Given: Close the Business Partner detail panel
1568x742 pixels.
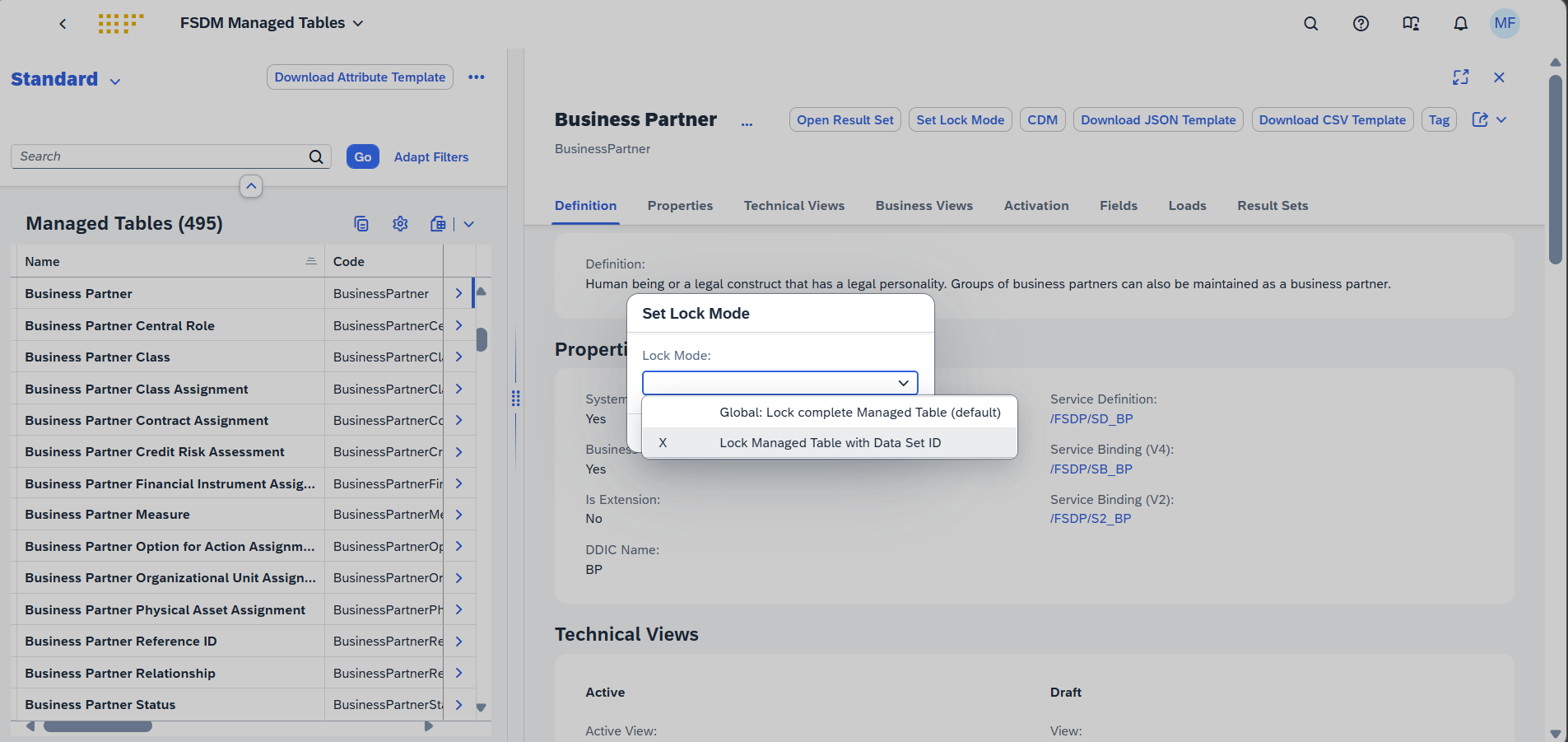Looking at the screenshot, I should [x=1499, y=77].
